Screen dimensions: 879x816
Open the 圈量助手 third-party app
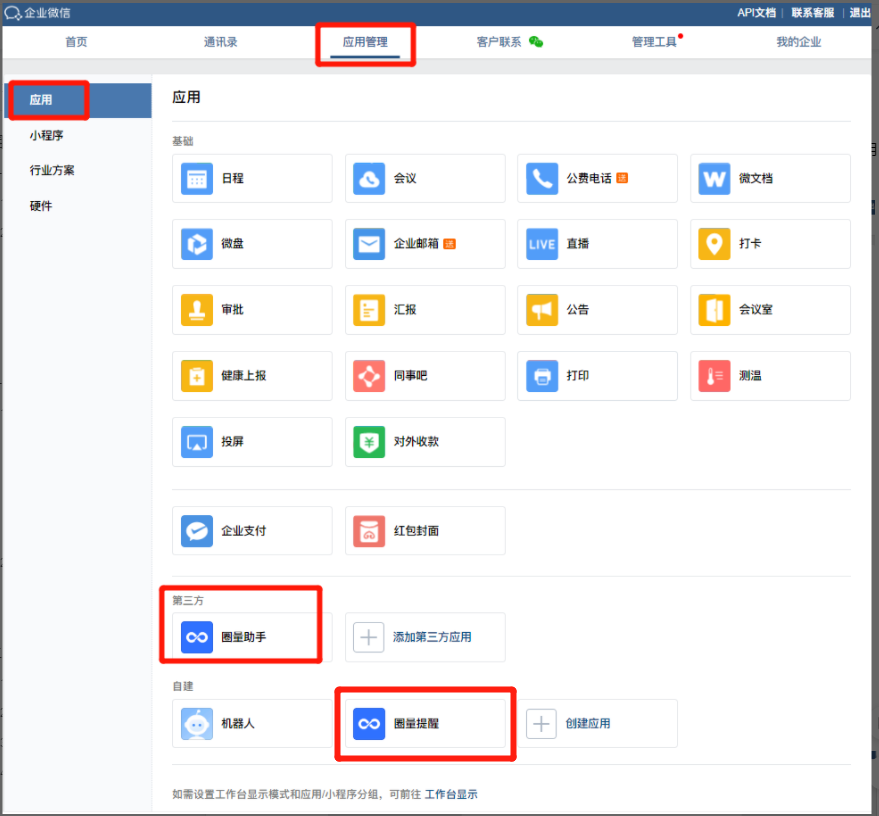pos(240,637)
